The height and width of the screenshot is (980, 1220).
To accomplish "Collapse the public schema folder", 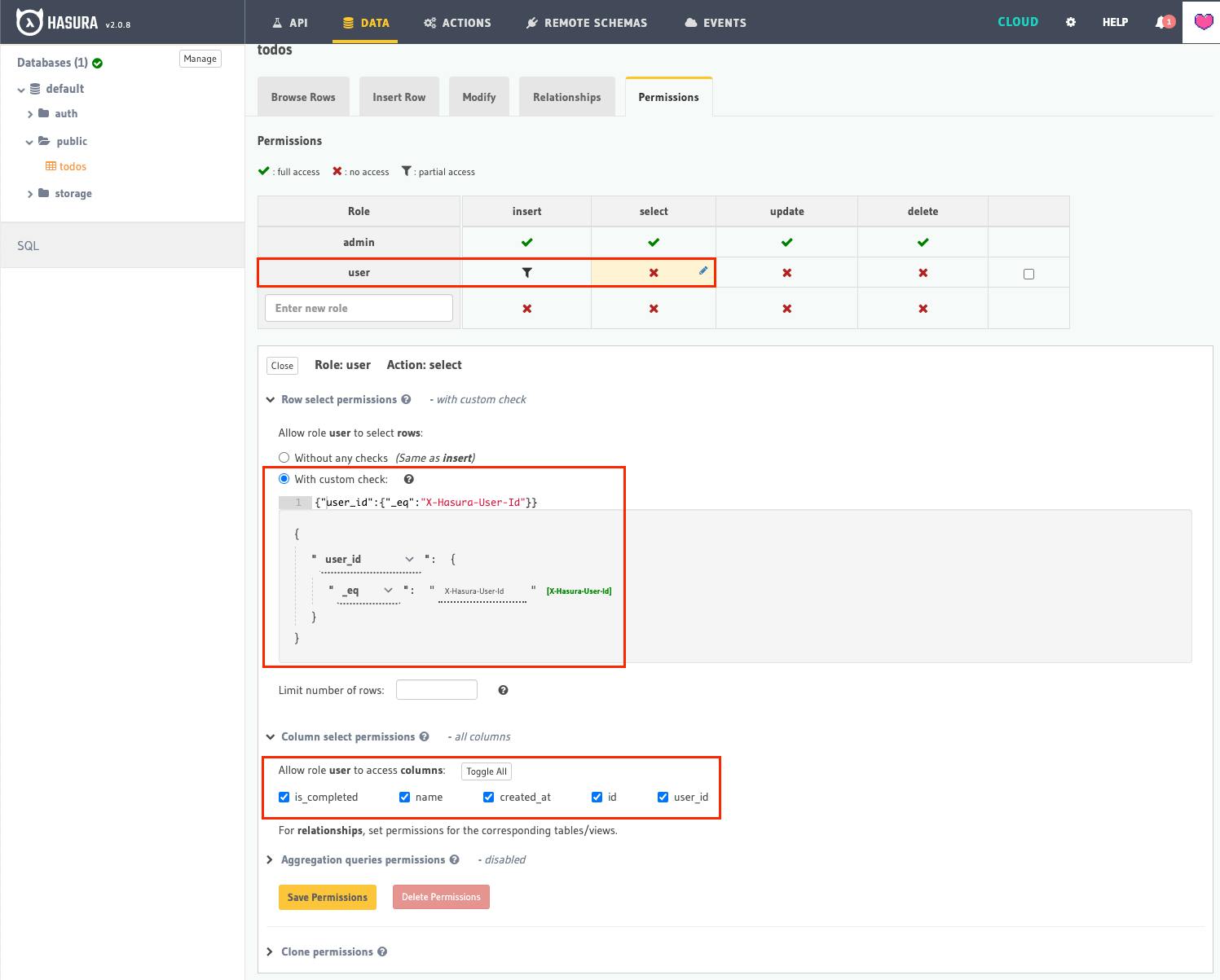I will (29, 142).
